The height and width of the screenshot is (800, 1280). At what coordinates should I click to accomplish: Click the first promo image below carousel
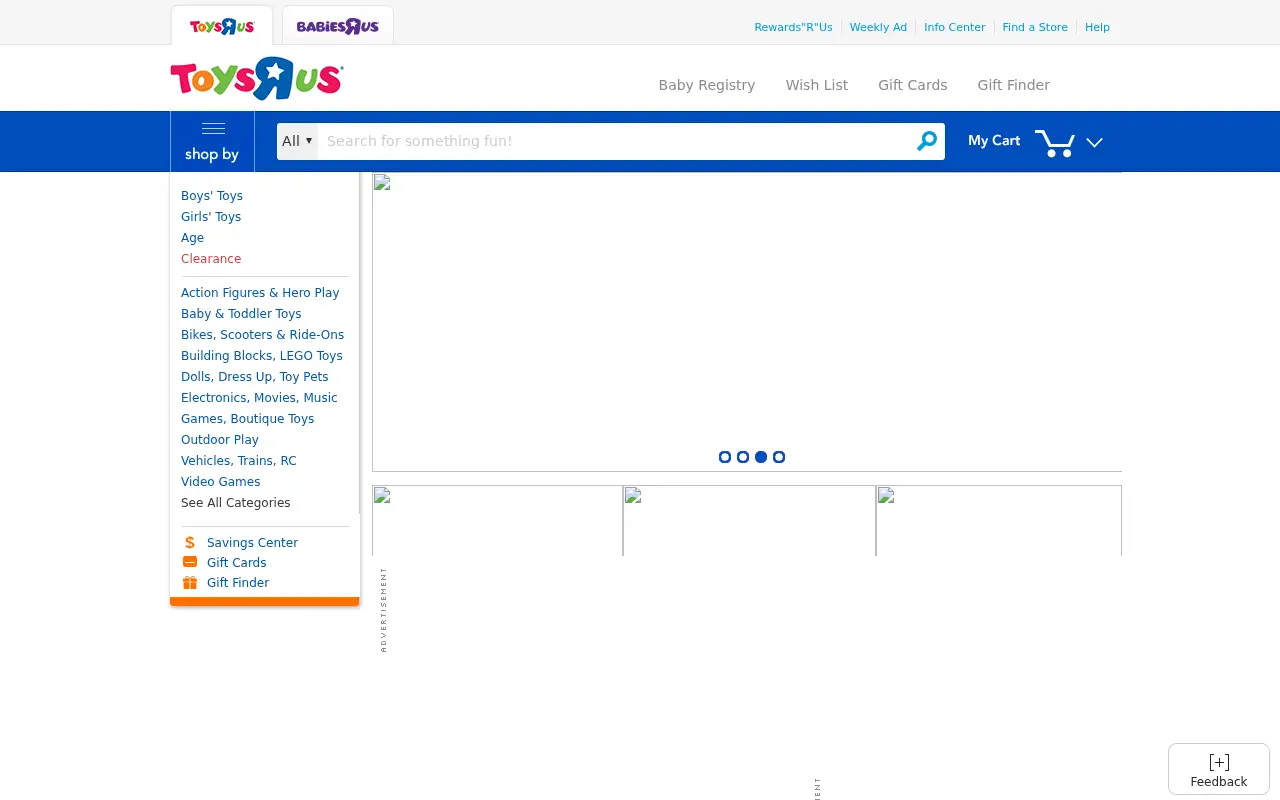(x=497, y=521)
